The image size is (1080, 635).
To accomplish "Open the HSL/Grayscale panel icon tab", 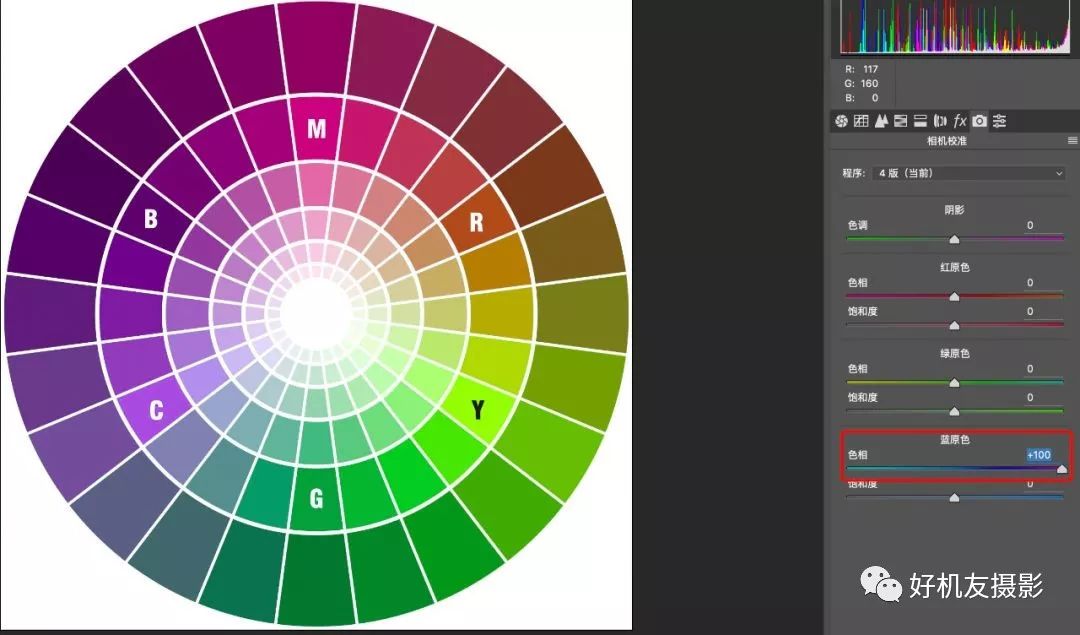I will (900, 121).
